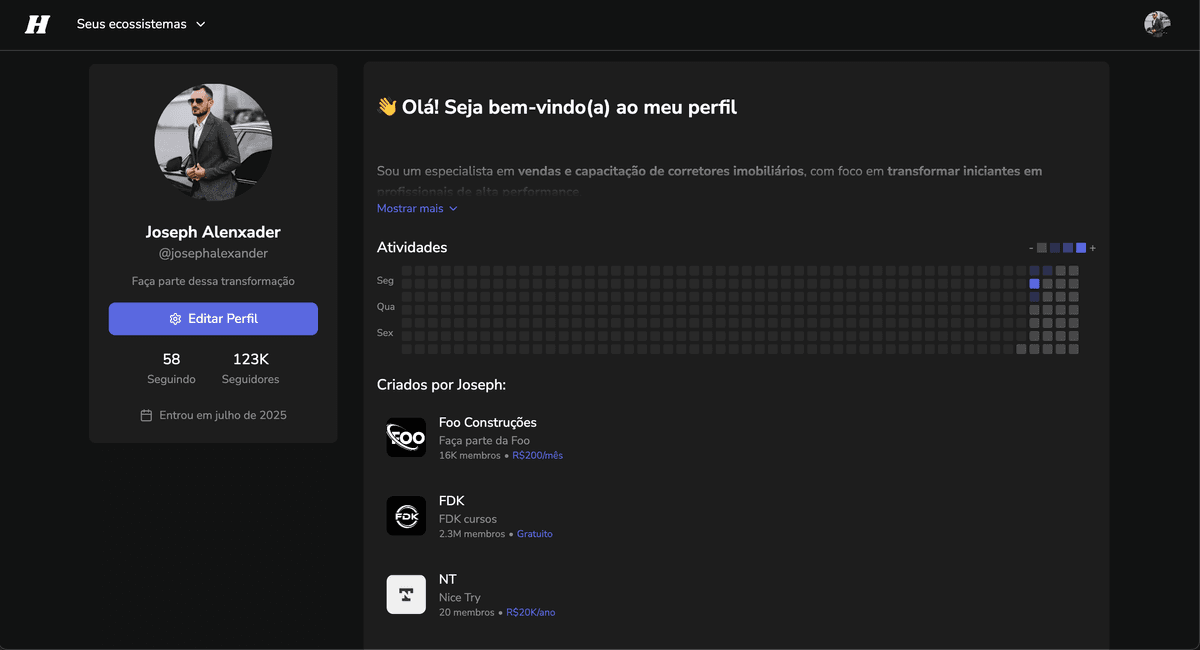The height and width of the screenshot is (650, 1200).
Task: Increase activity heatmap intensity via the plus control
Action: [1092, 247]
